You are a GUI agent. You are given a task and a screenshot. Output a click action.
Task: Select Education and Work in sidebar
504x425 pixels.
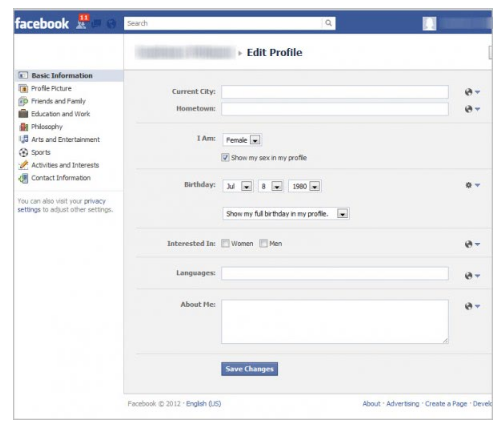click(61, 114)
